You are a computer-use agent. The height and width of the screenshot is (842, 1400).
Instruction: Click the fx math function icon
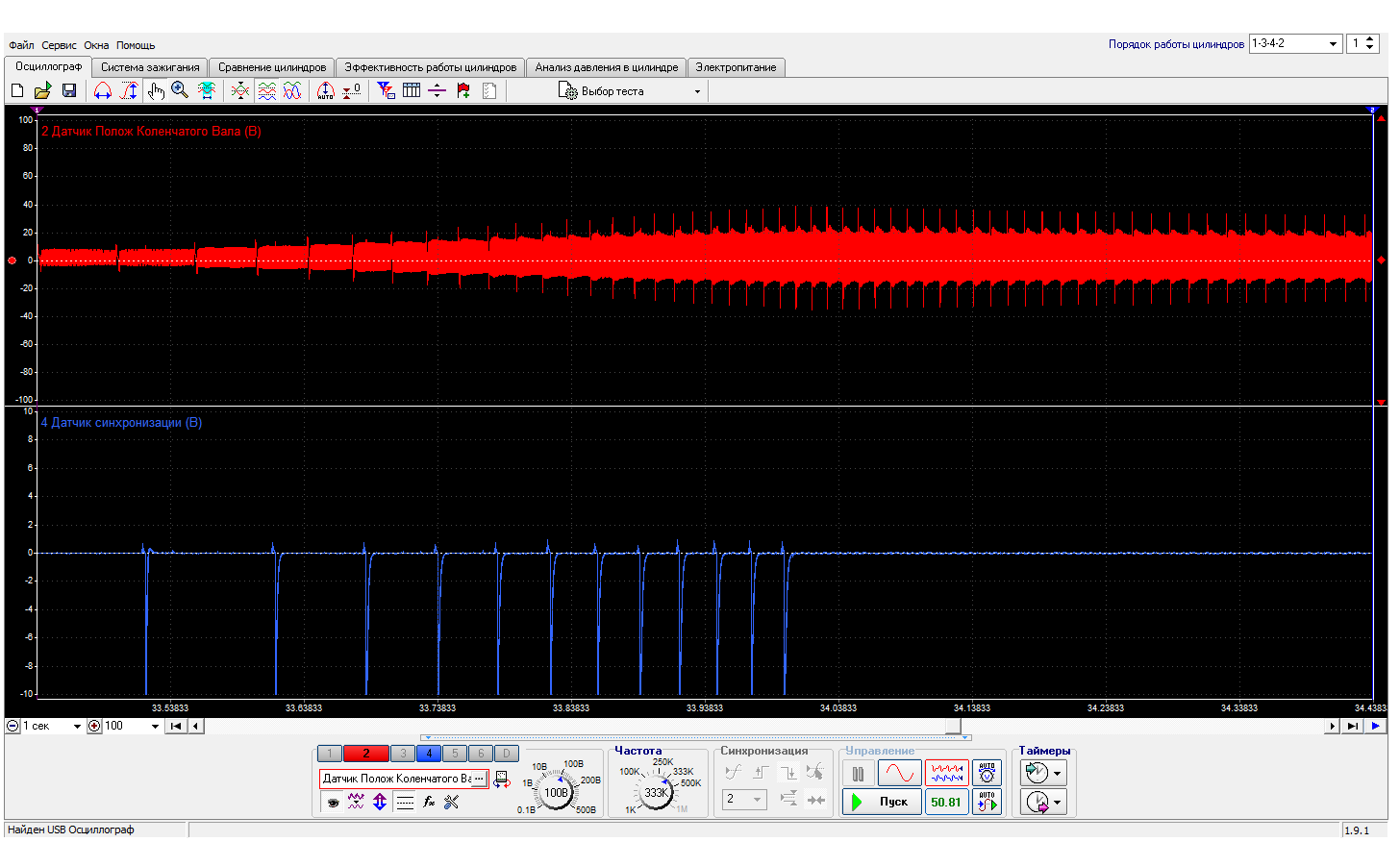[429, 802]
